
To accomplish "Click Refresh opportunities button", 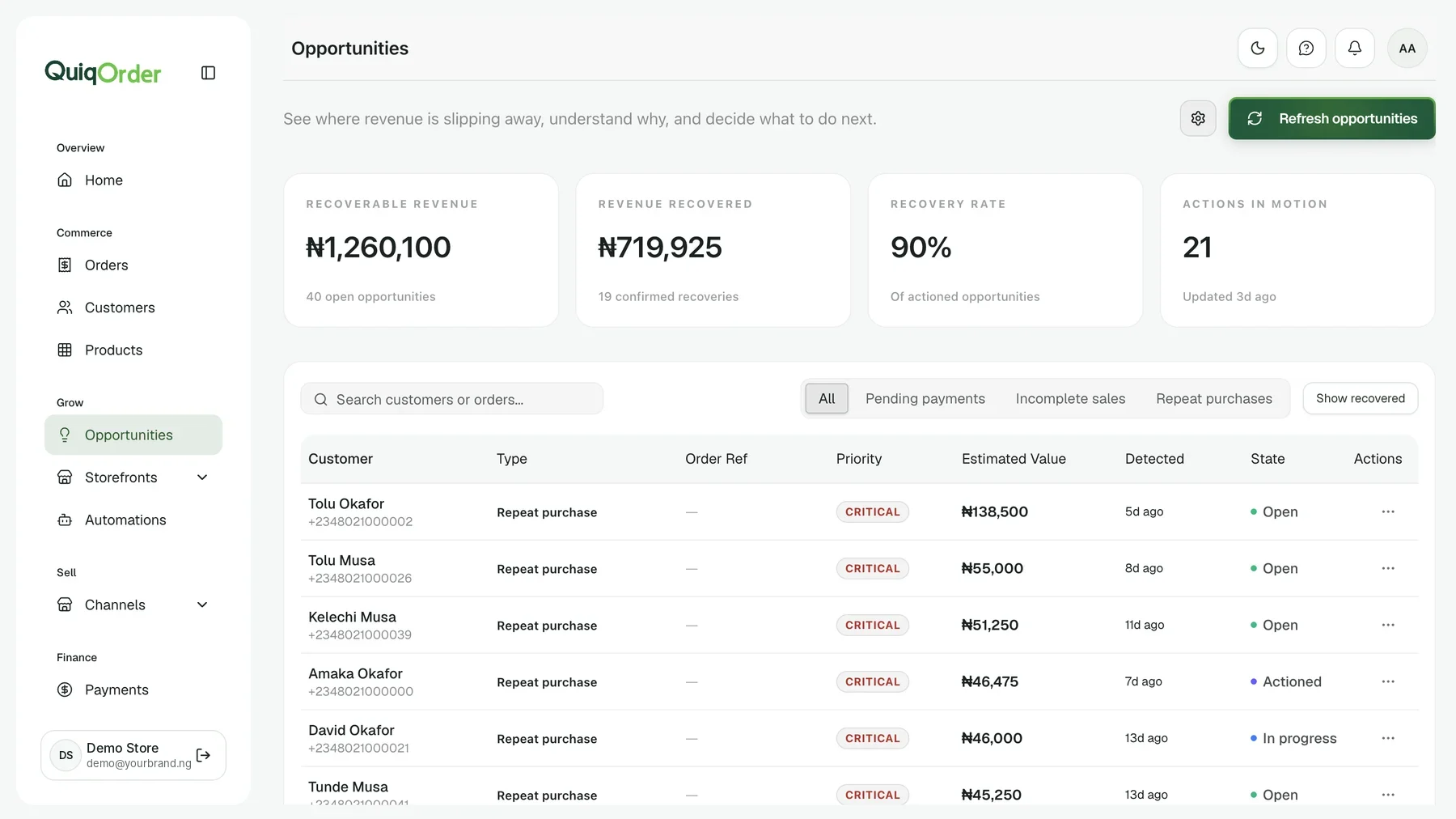I will [1331, 119].
